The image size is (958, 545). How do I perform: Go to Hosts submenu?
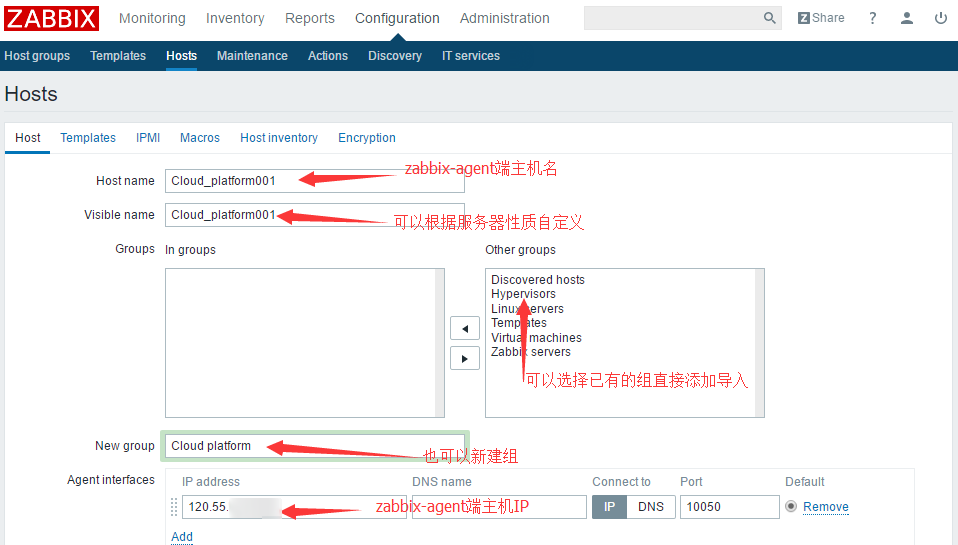pyautogui.click(x=181, y=56)
